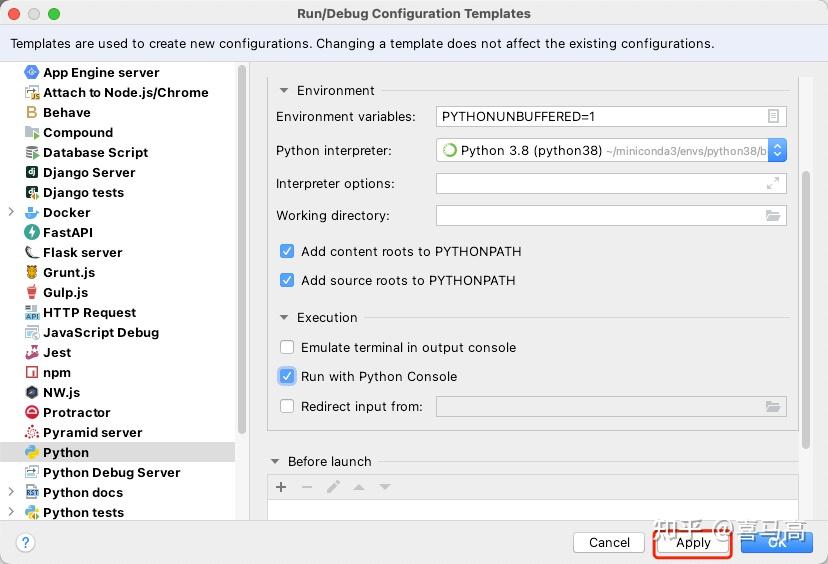
Task: Click the Cancel button
Action: pyautogui.click(x=609, y=543)
